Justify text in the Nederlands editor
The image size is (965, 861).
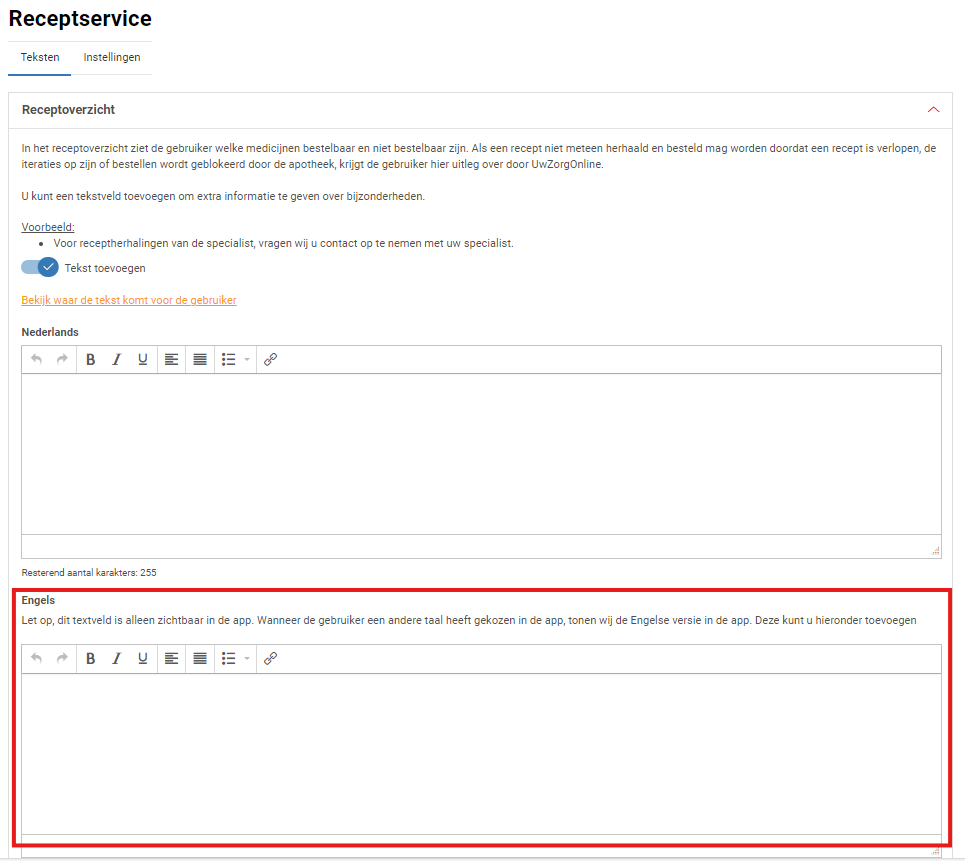[x=200, y=360]
